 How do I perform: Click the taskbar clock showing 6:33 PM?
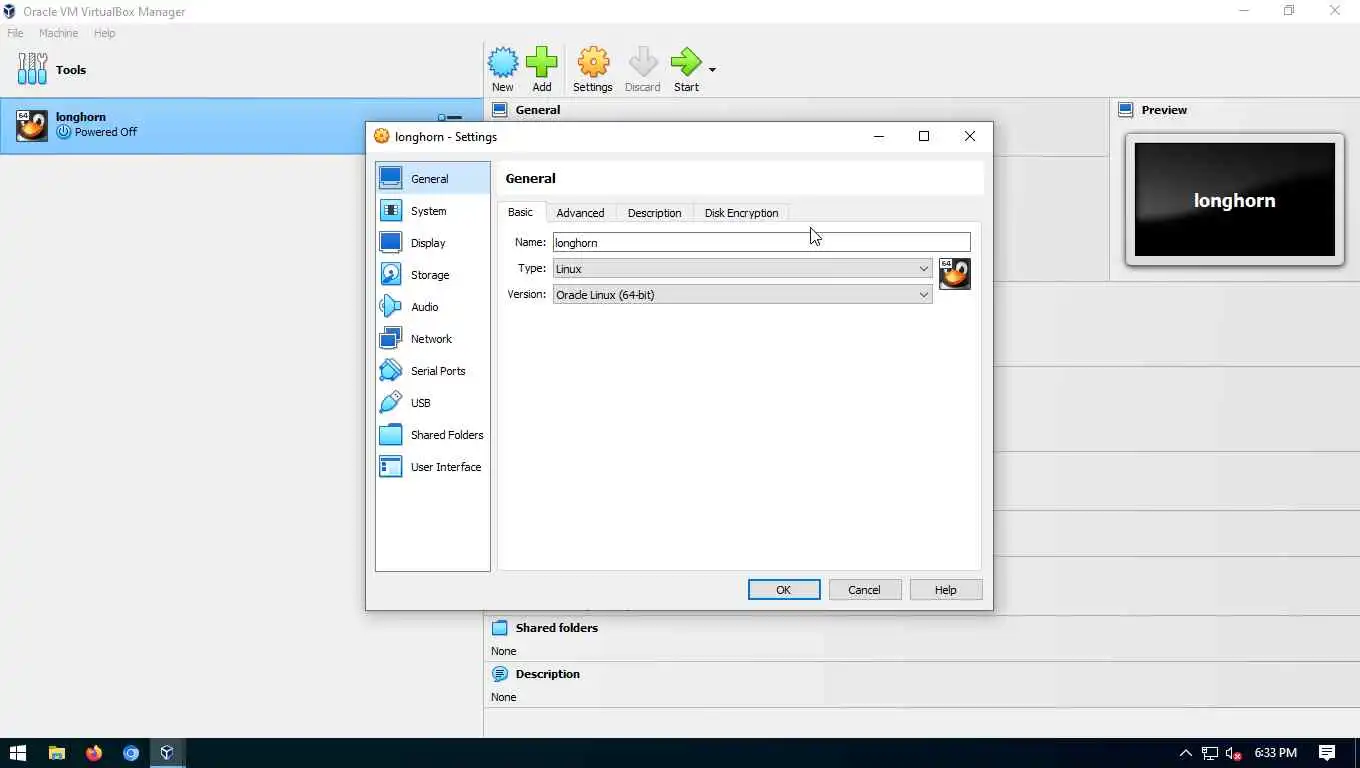pos(1275,753)
